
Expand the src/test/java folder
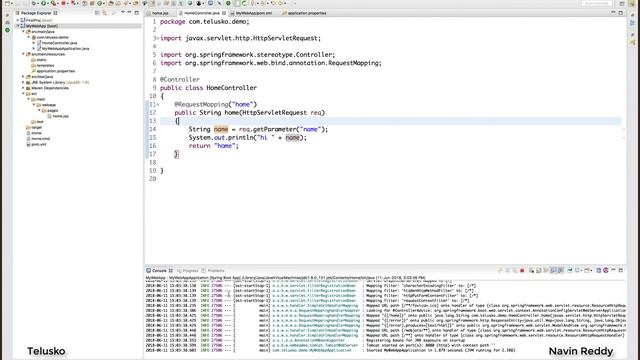[x=23, y=77]
